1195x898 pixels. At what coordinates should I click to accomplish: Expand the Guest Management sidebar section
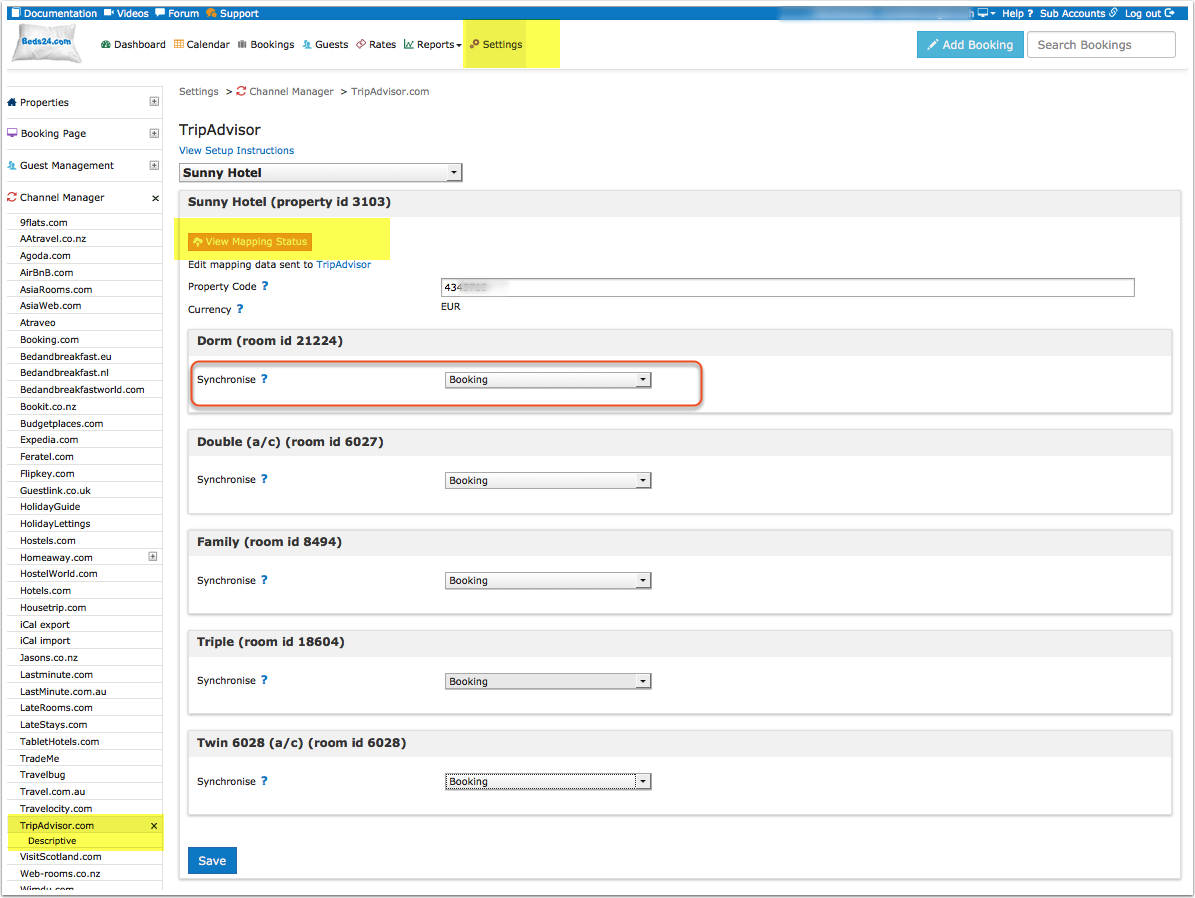pyautogui.click(x=155, y=165)
